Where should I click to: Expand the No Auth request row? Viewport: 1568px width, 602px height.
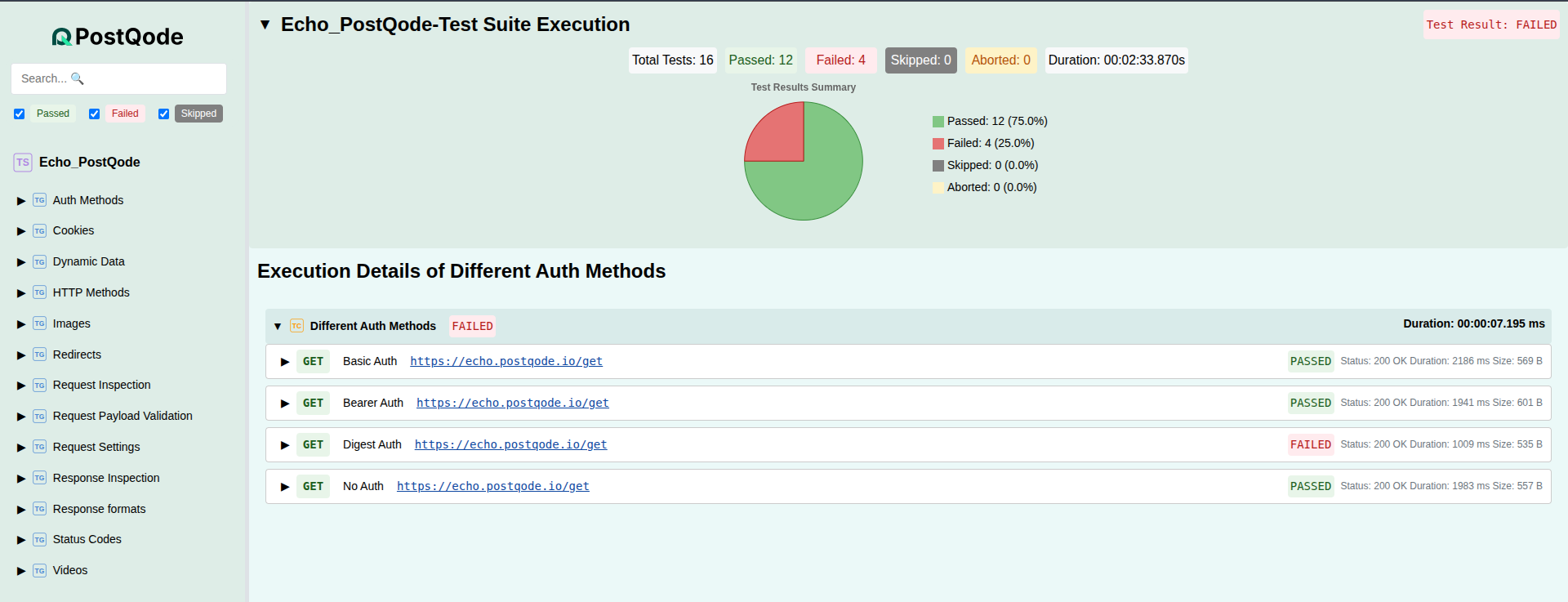[x=285, y=487]
